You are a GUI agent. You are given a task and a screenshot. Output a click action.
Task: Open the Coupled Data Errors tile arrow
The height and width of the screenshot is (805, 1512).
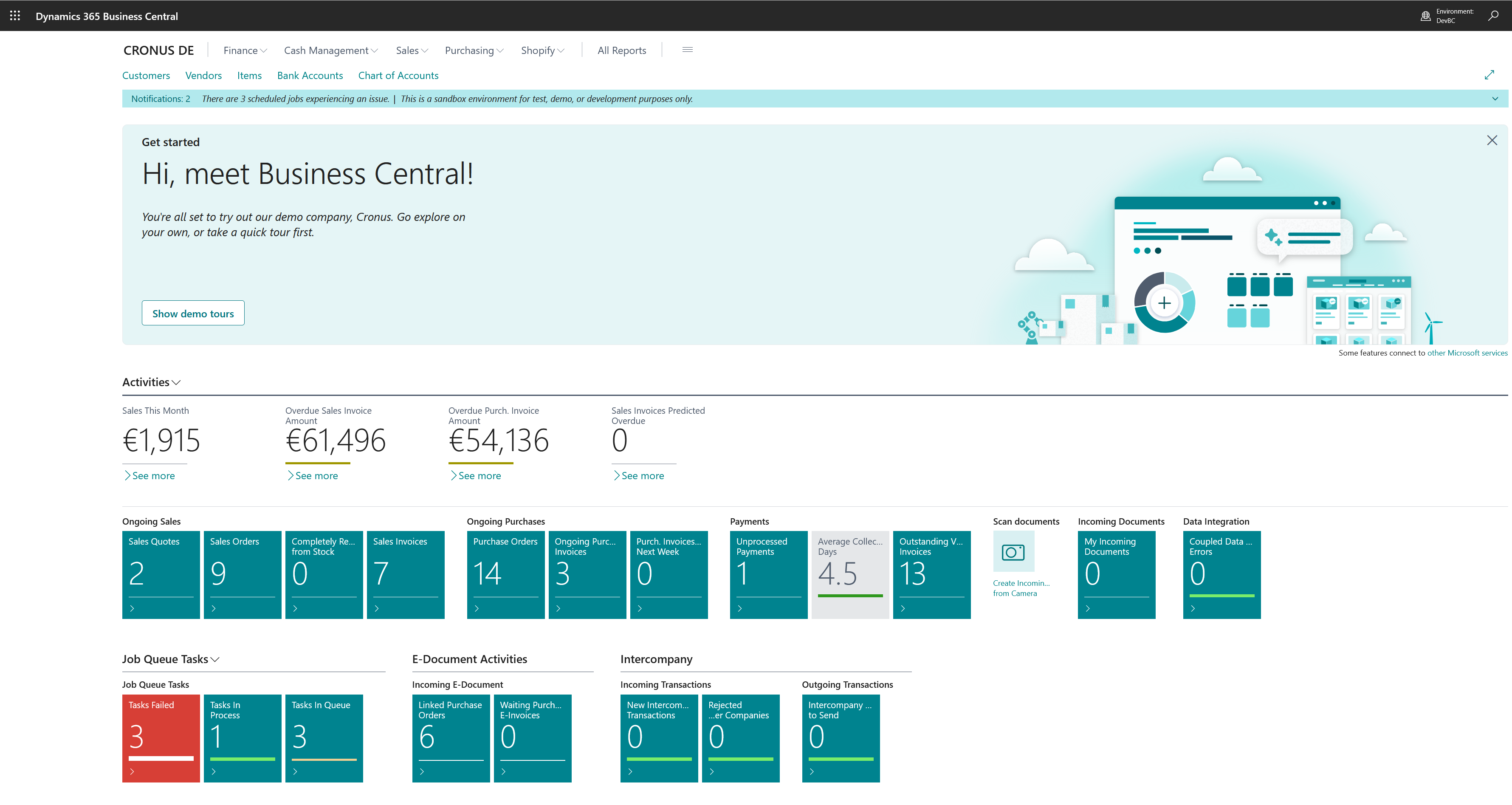1193,608
